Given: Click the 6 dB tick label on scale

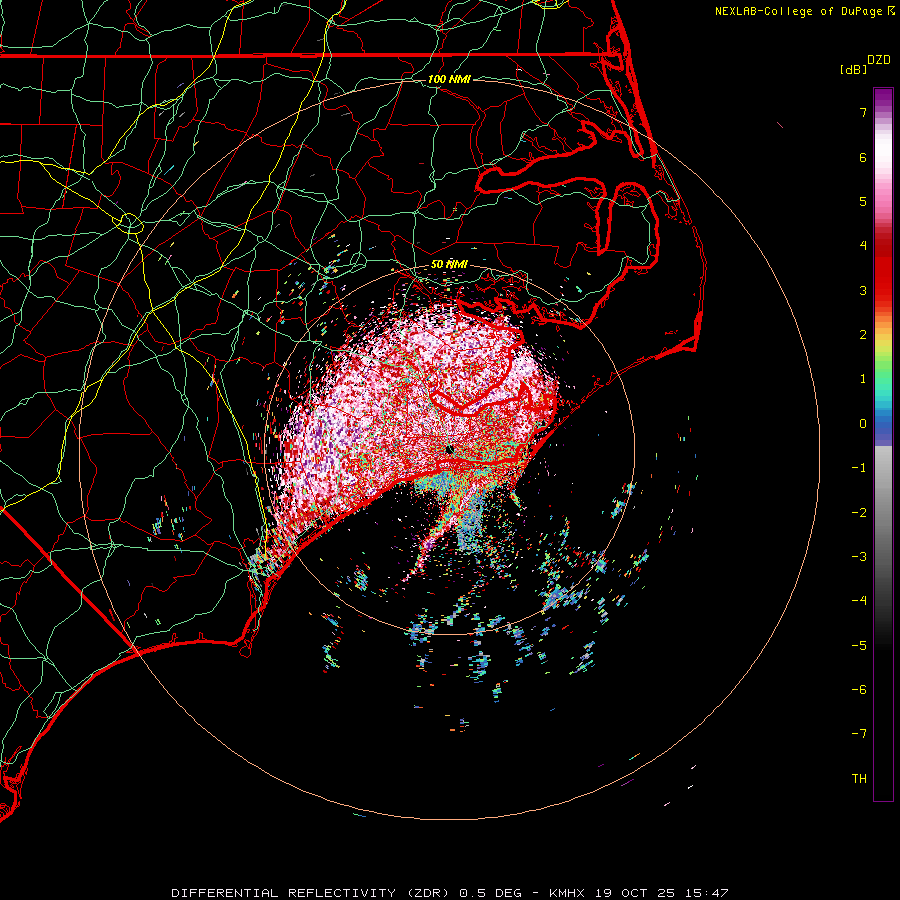Looking at the screenshot, I should tap(863, 157).
